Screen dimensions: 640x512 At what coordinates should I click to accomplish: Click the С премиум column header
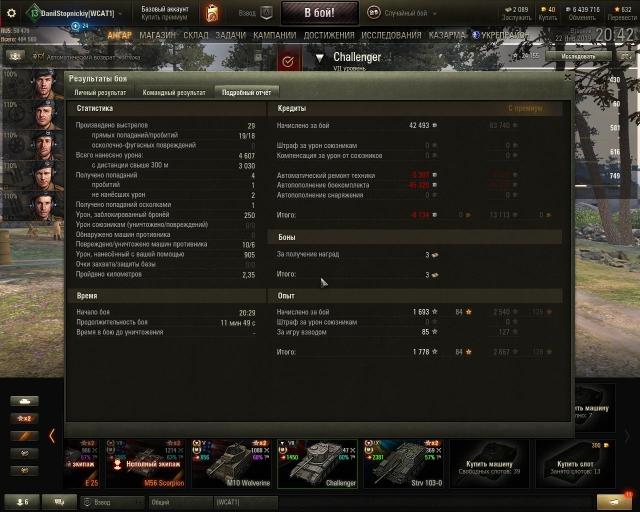click(x=525, y=108)
